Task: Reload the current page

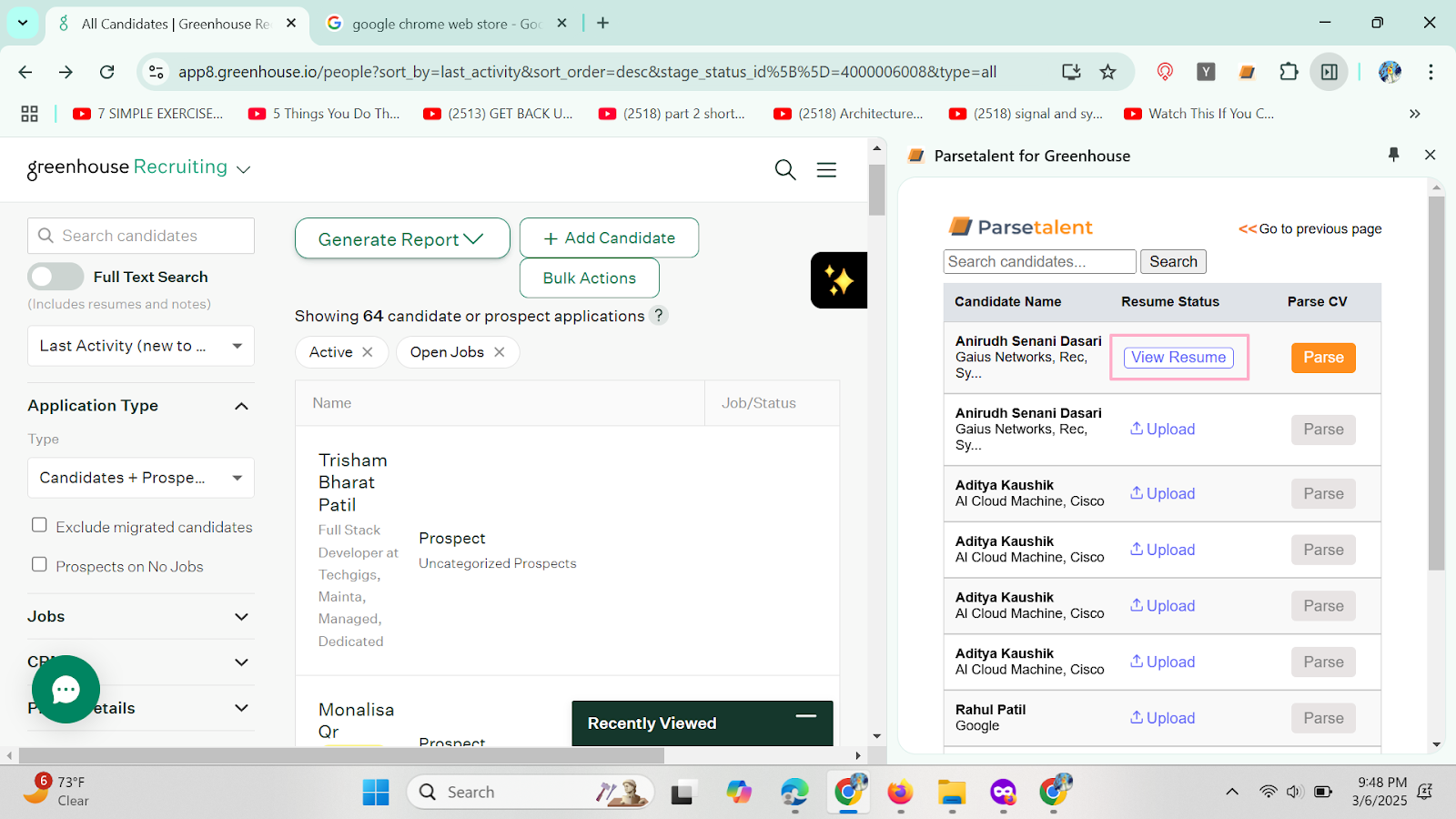Action: click(106, 72)
